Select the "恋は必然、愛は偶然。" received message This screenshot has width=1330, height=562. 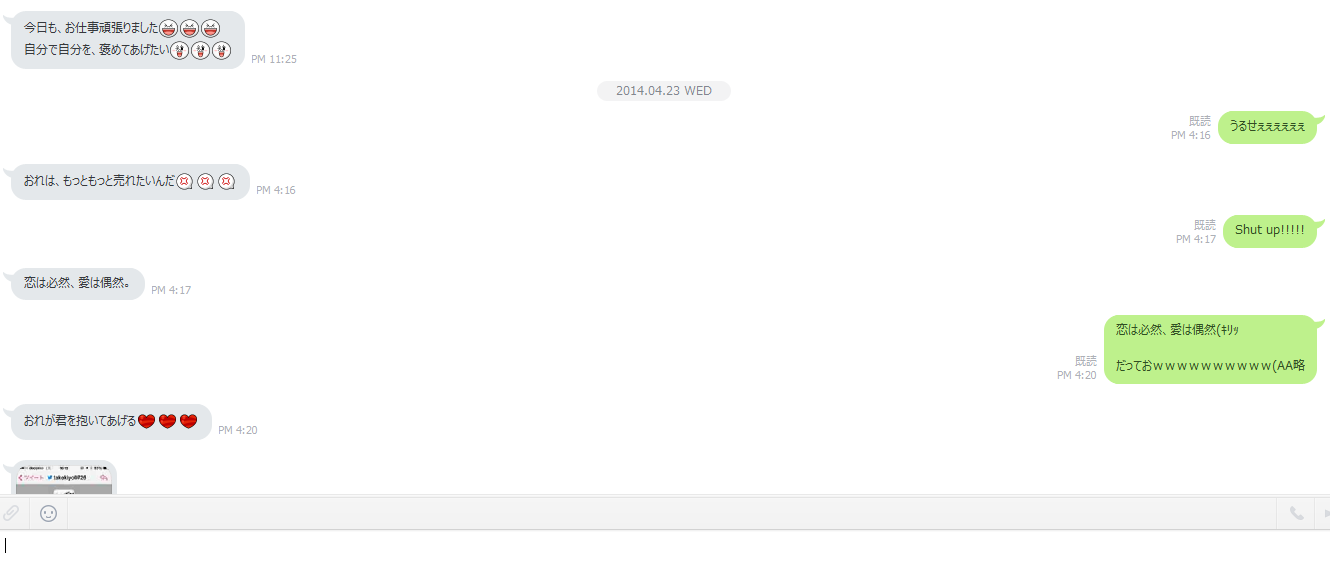point(78,283)
